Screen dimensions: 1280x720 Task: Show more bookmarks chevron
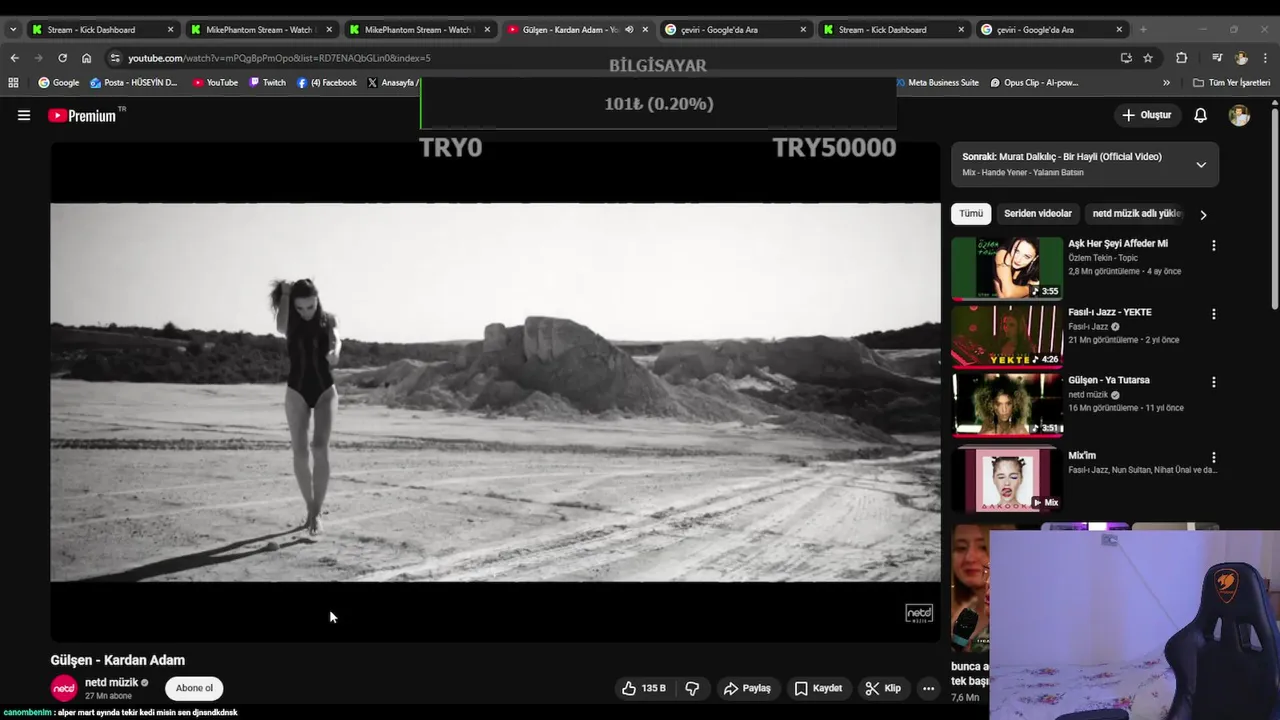[x=1166, y=83]
